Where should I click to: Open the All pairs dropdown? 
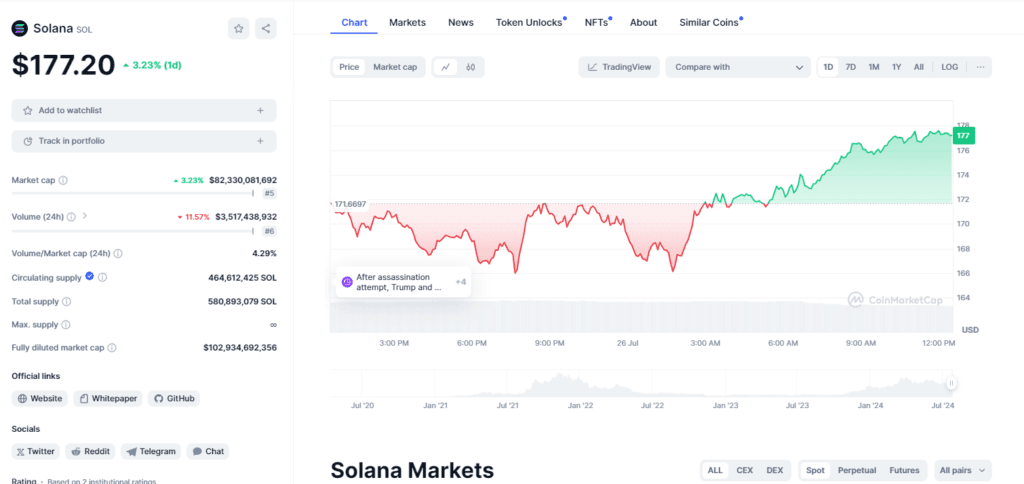pos(963,470)
